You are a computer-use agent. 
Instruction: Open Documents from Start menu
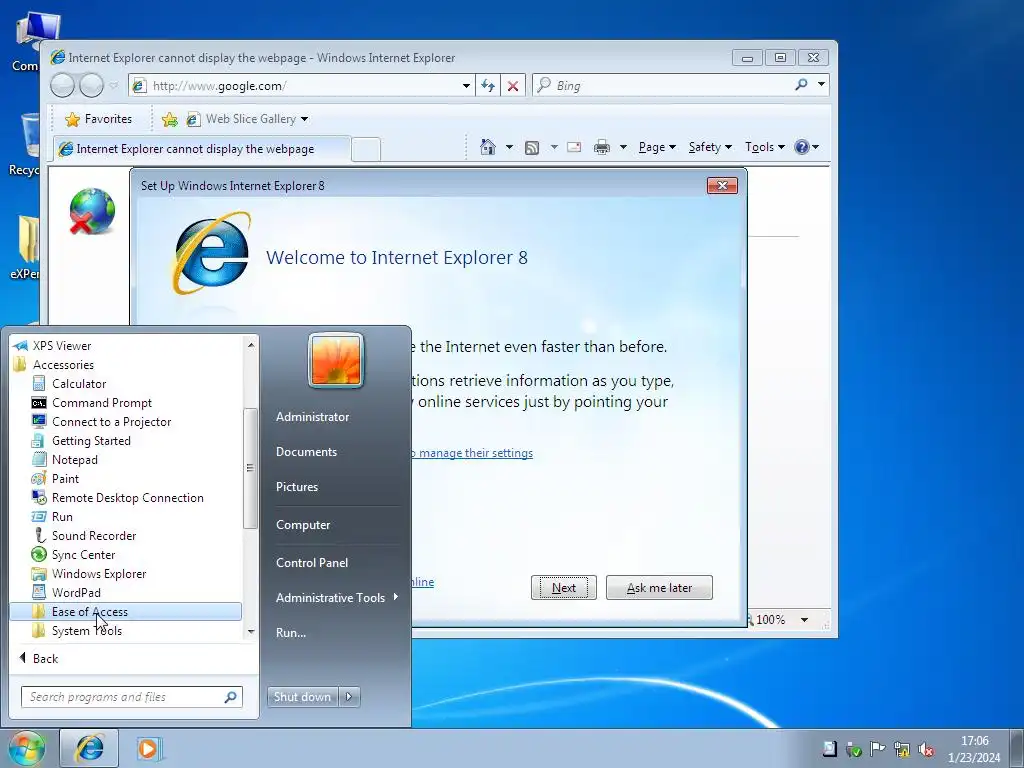306,452
